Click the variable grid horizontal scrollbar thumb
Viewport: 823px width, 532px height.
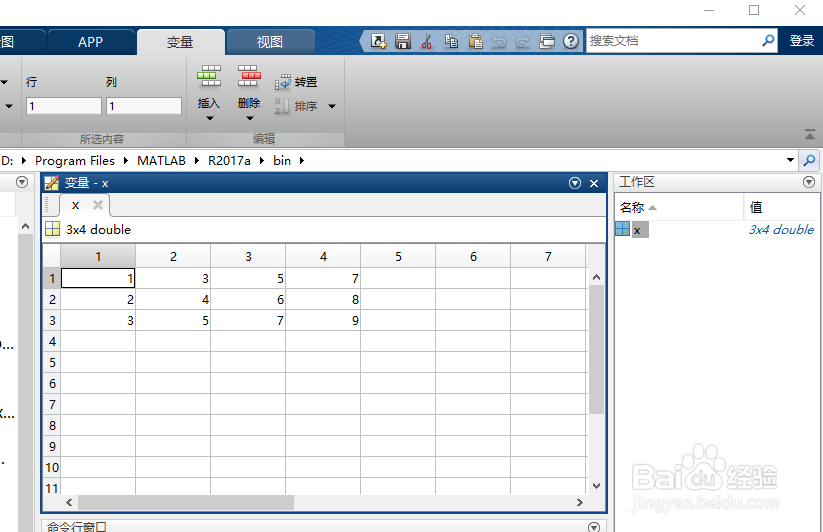tap(186, 503)
